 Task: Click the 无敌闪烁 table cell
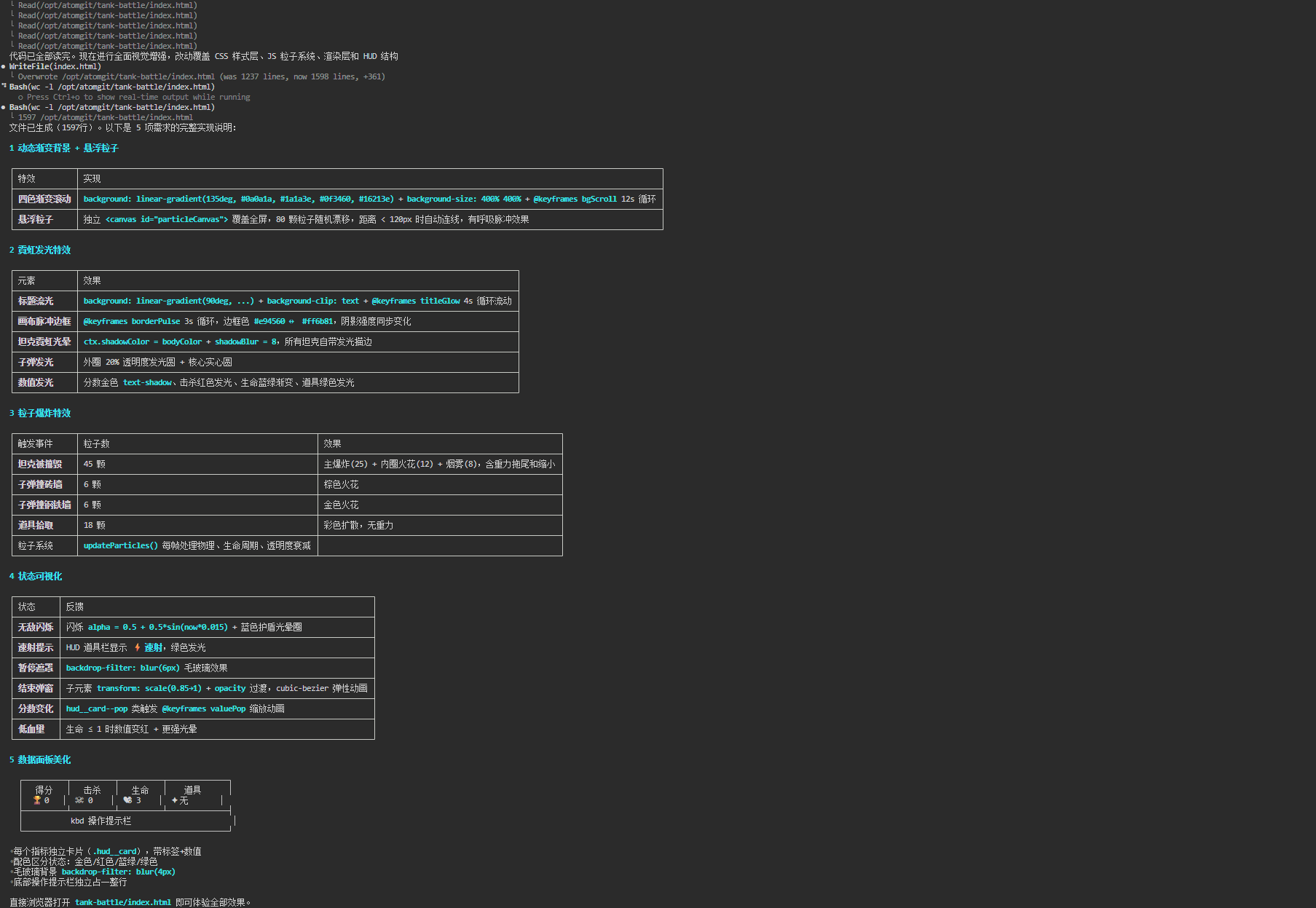click(x=36, y=627)
